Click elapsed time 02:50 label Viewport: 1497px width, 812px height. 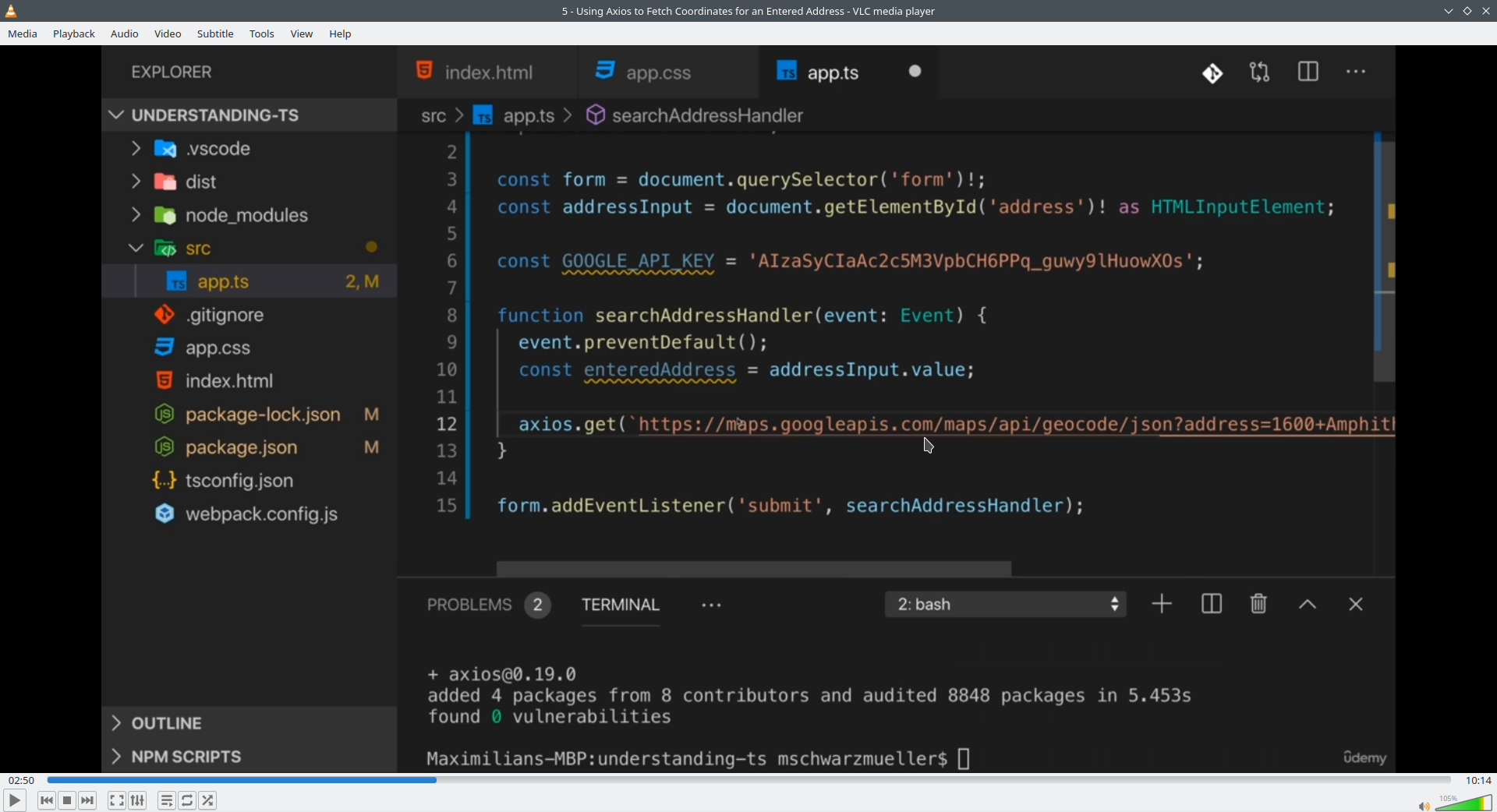click(21, 780)
